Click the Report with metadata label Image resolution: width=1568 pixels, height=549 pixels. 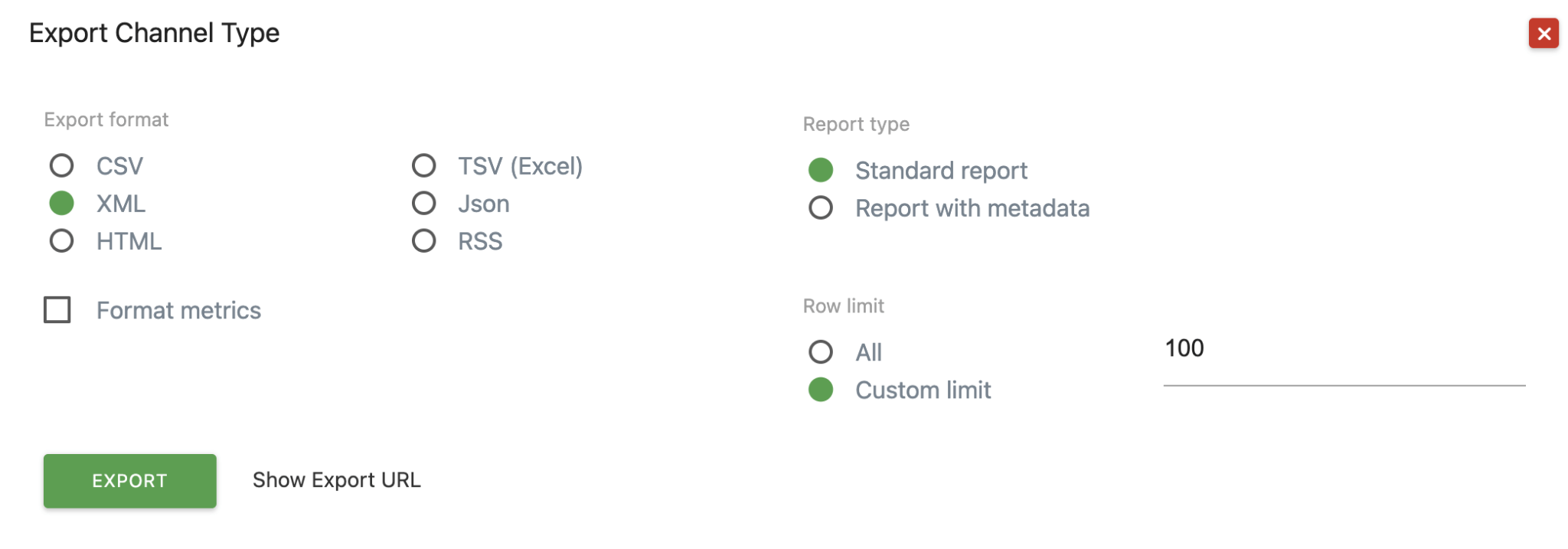tap(972, 208)
